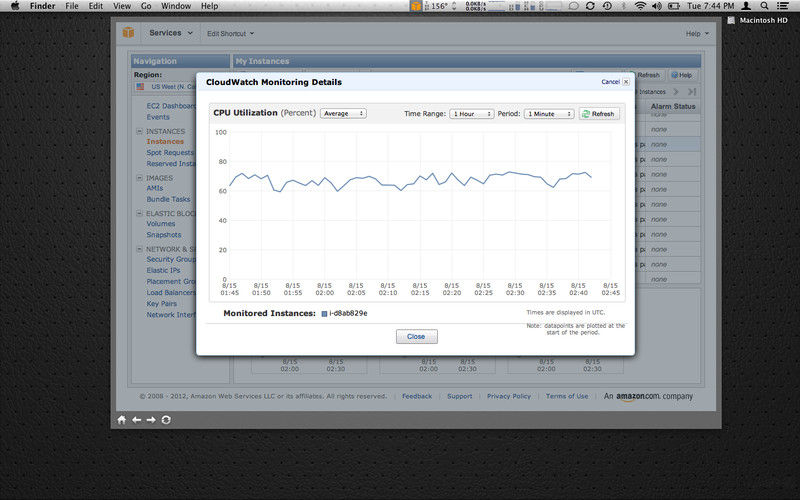Collapse the ELASTIC BLOCK navigation section

click(139, 213)
